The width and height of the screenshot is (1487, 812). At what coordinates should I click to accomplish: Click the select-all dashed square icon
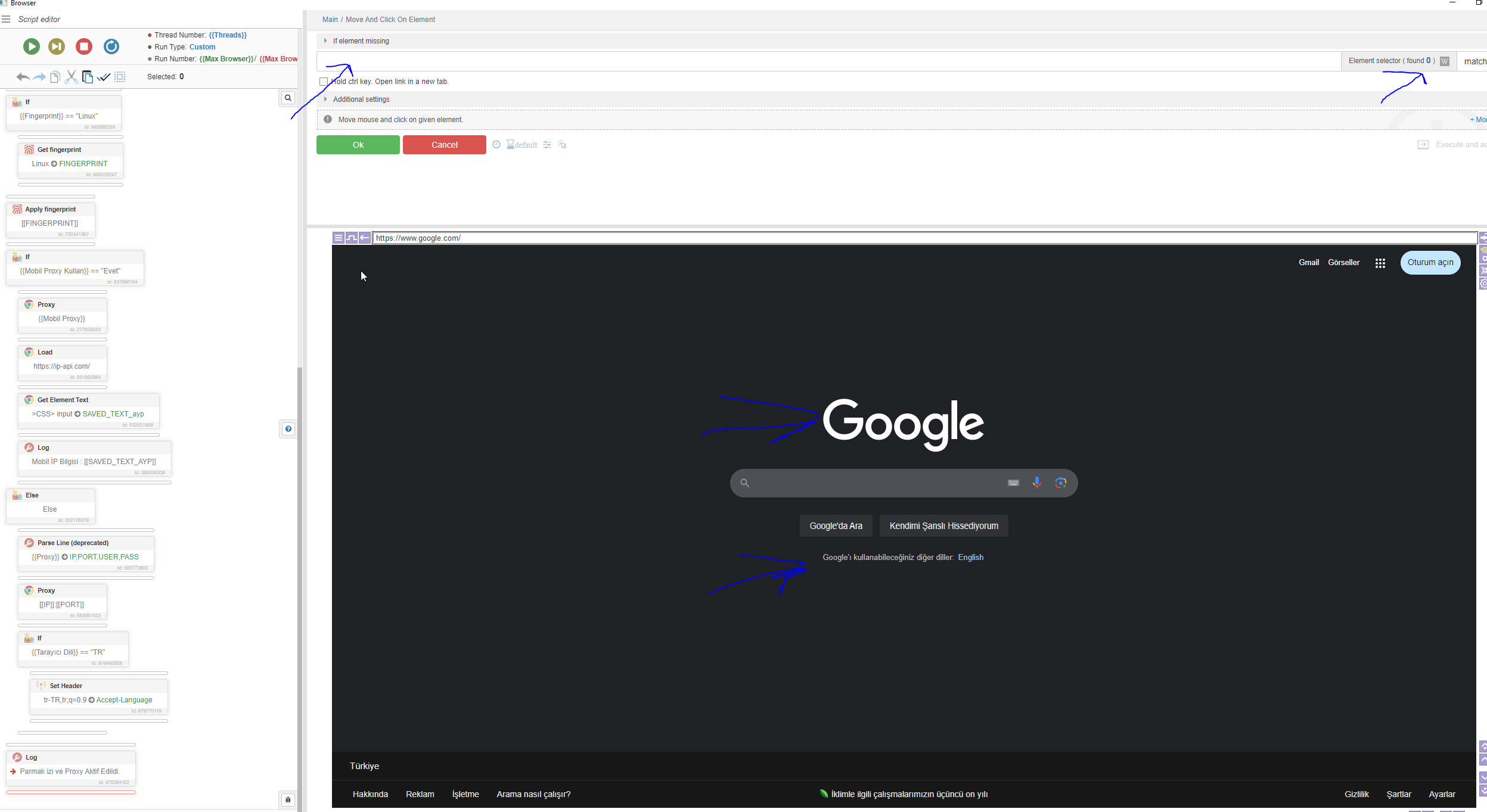coord(120,77)
